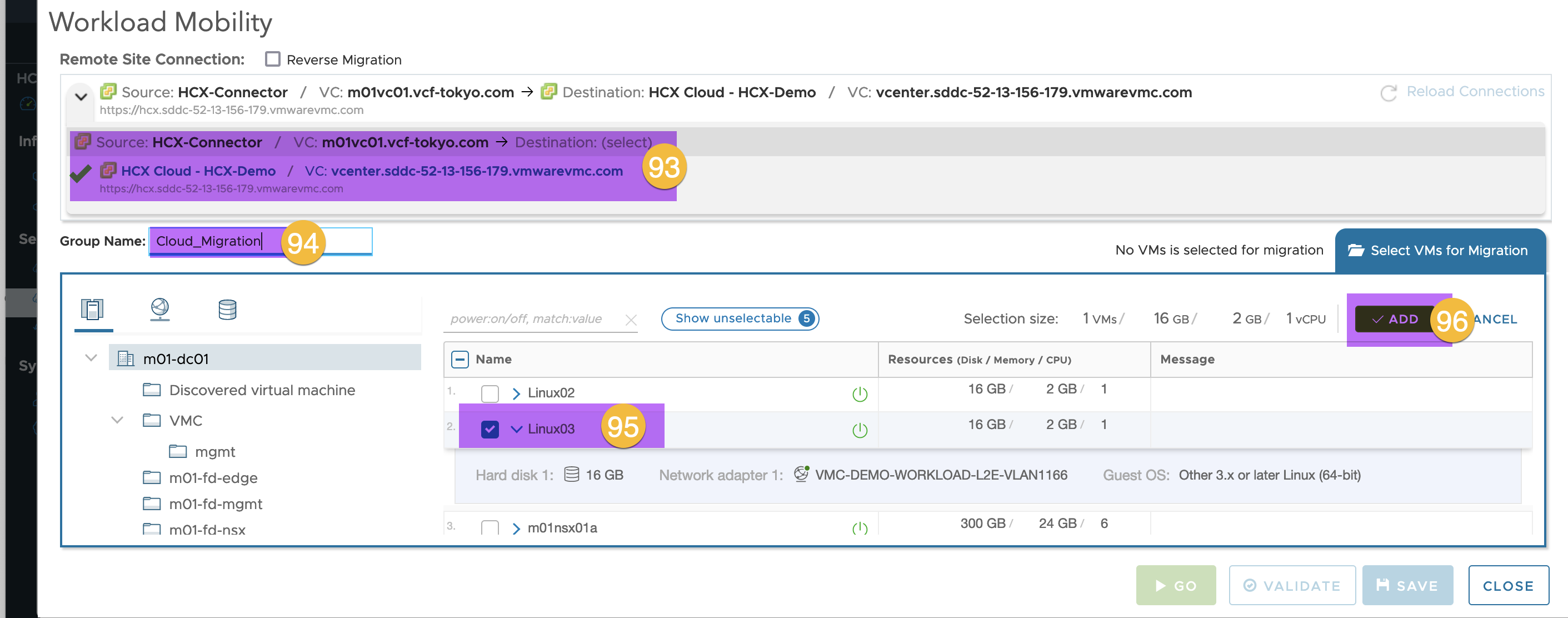The image size is (1568, 618).
Task: Click the VALIDATE button
Action: pos(1292,585)
